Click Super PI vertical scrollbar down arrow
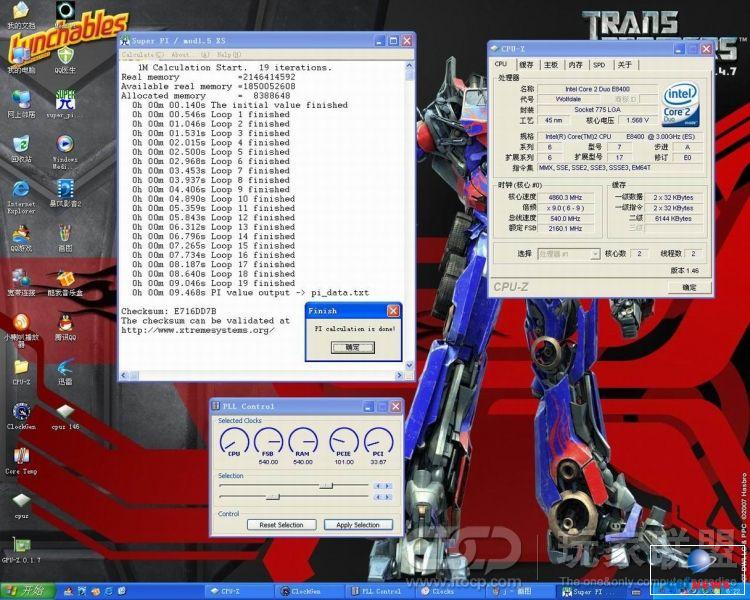Screen dimensions: 750x600 409,366
